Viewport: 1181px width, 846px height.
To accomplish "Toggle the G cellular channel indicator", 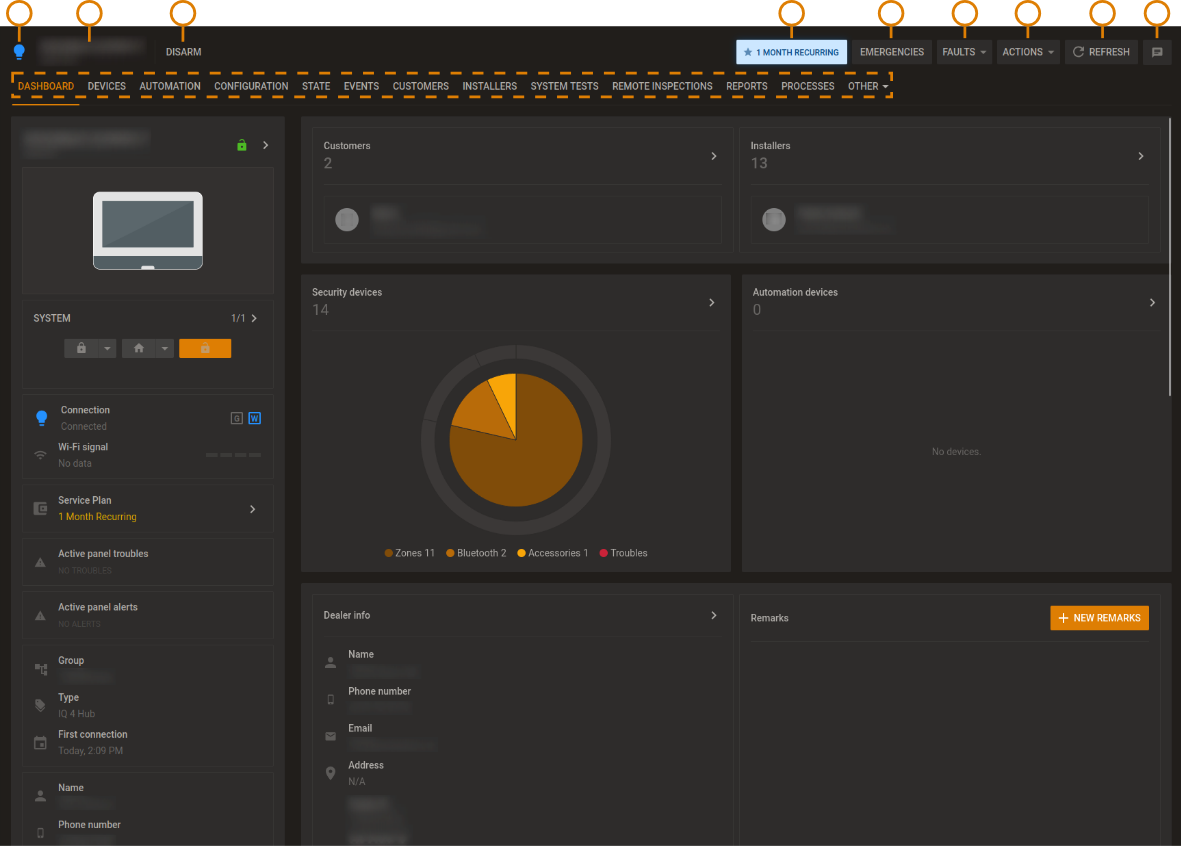I will coord(239,418).
